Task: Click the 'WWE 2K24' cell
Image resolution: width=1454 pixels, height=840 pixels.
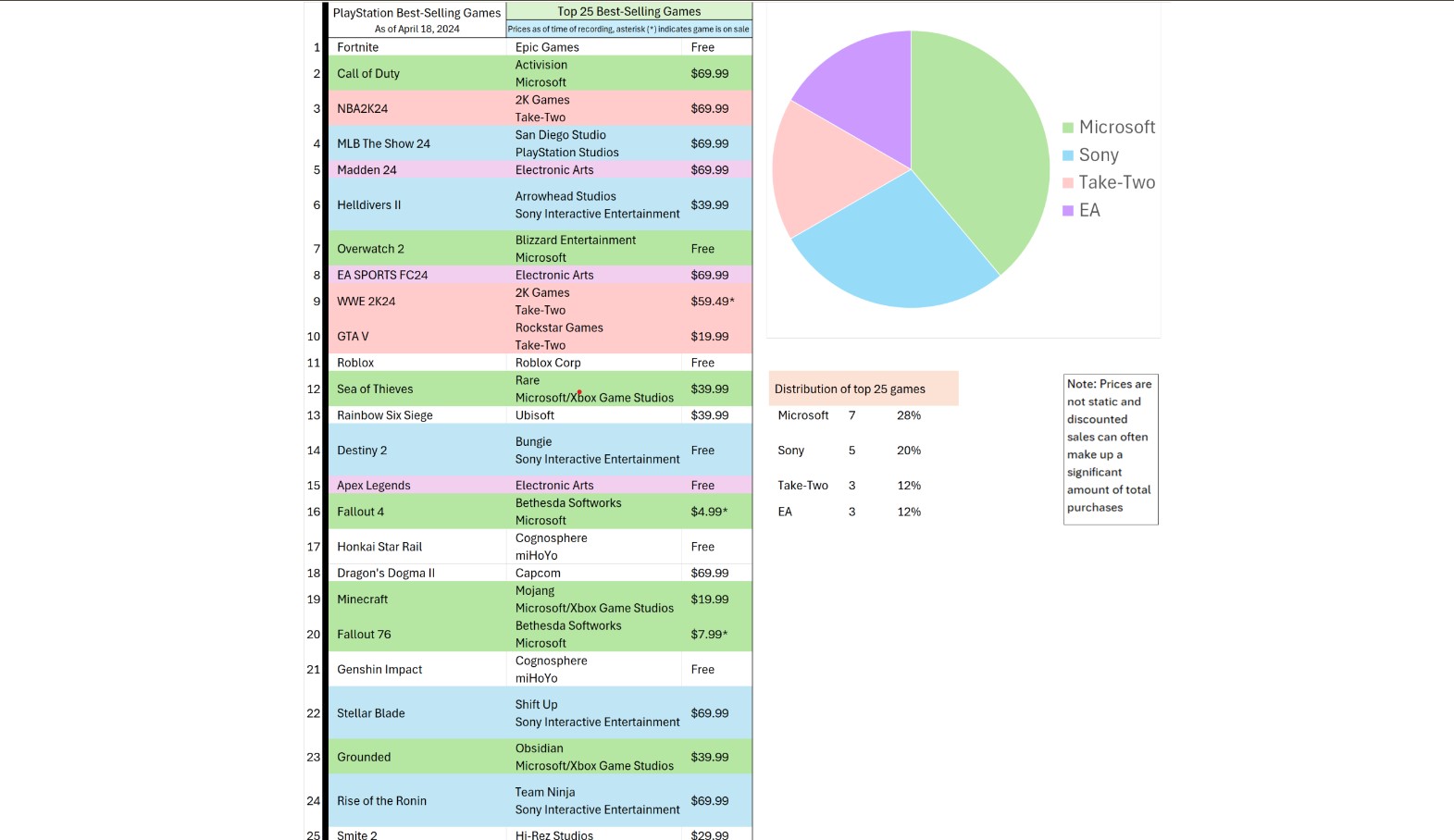Action: pyautogui.click(x=416, y=302)
